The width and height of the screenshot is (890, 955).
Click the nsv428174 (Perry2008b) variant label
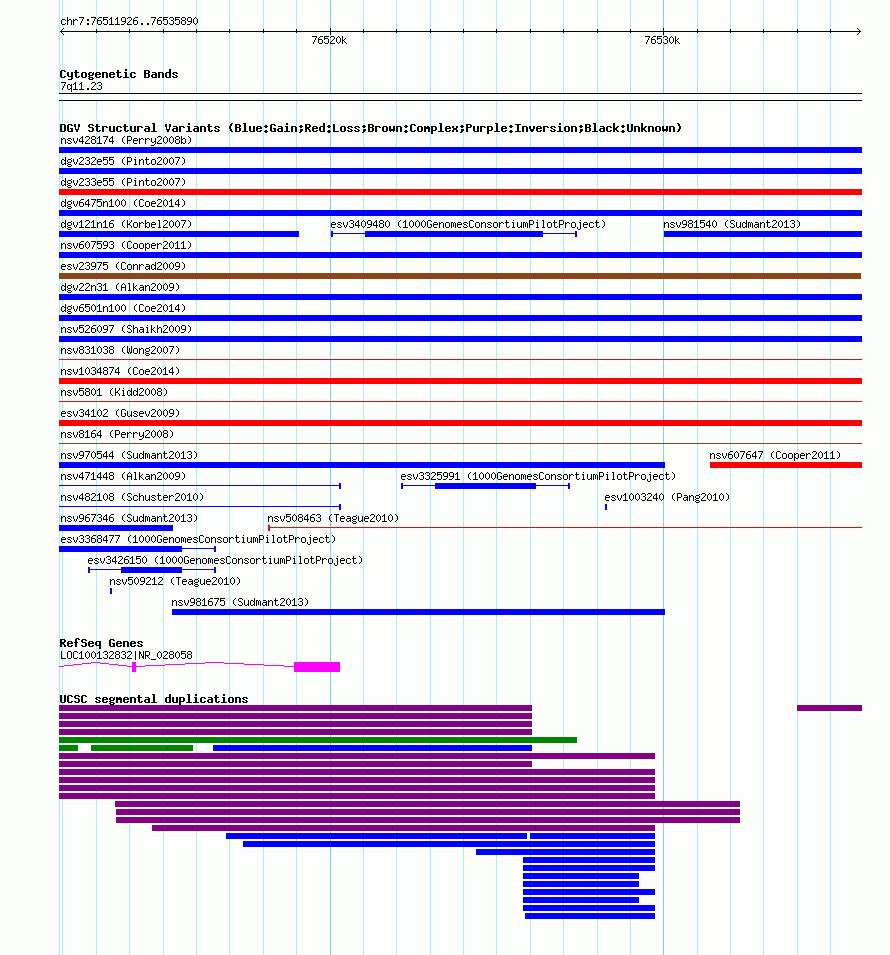[x=126, y=141]
